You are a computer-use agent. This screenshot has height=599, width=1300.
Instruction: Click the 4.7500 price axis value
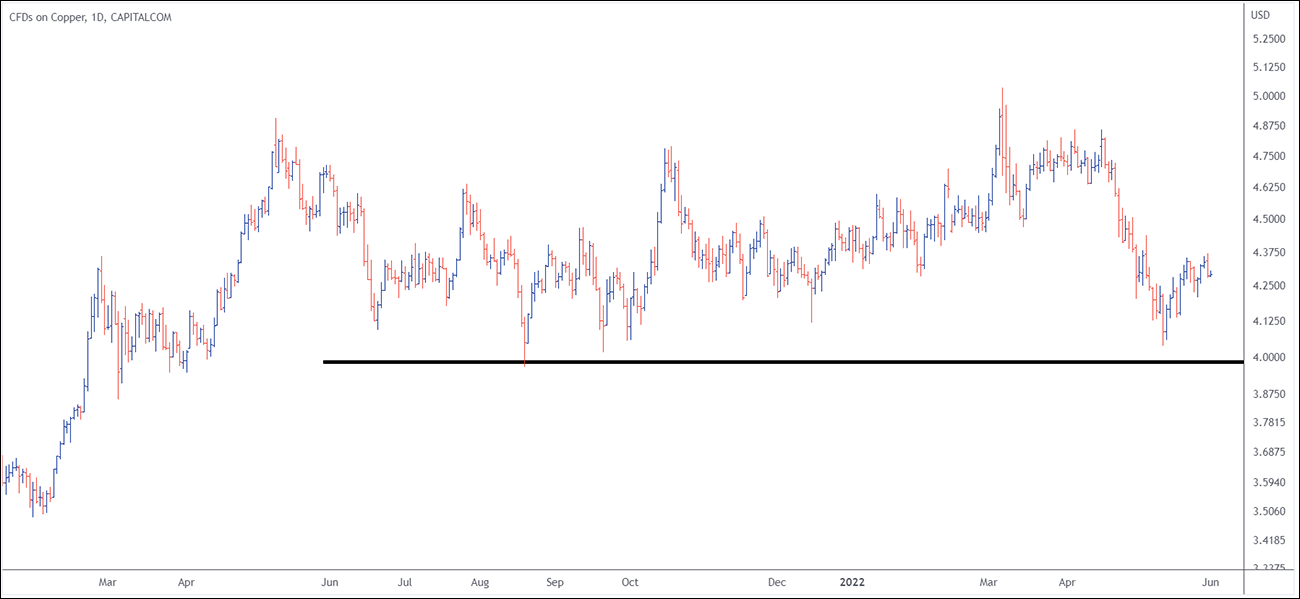[1269, 157]
